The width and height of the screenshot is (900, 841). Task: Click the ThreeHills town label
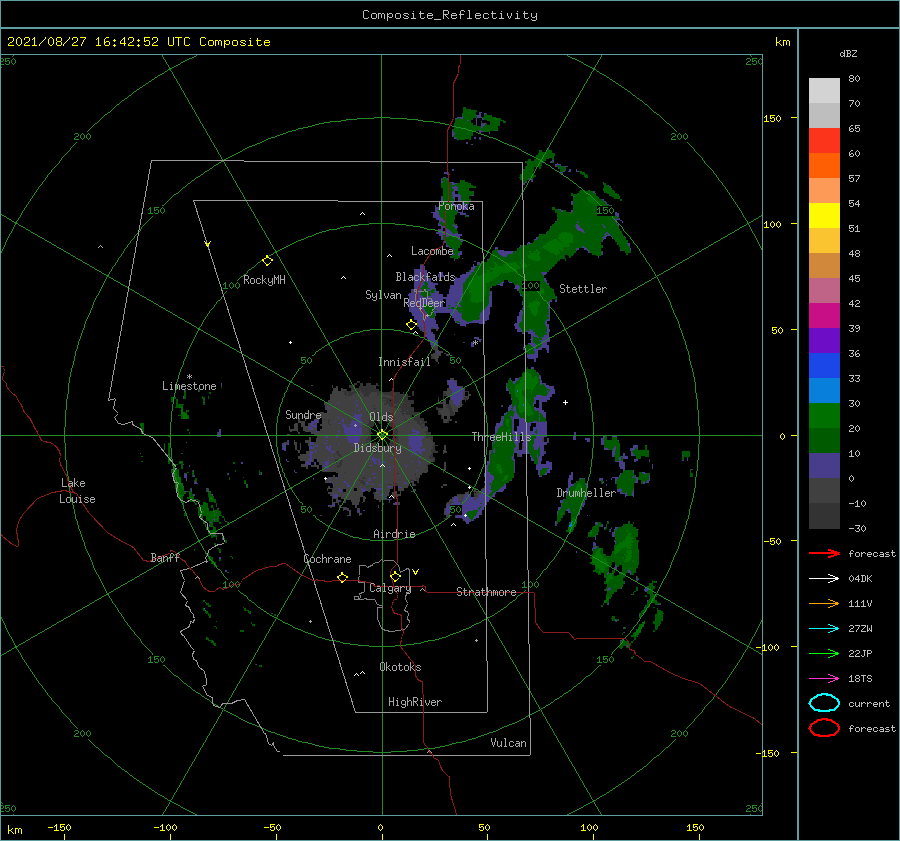coord(501,437)
